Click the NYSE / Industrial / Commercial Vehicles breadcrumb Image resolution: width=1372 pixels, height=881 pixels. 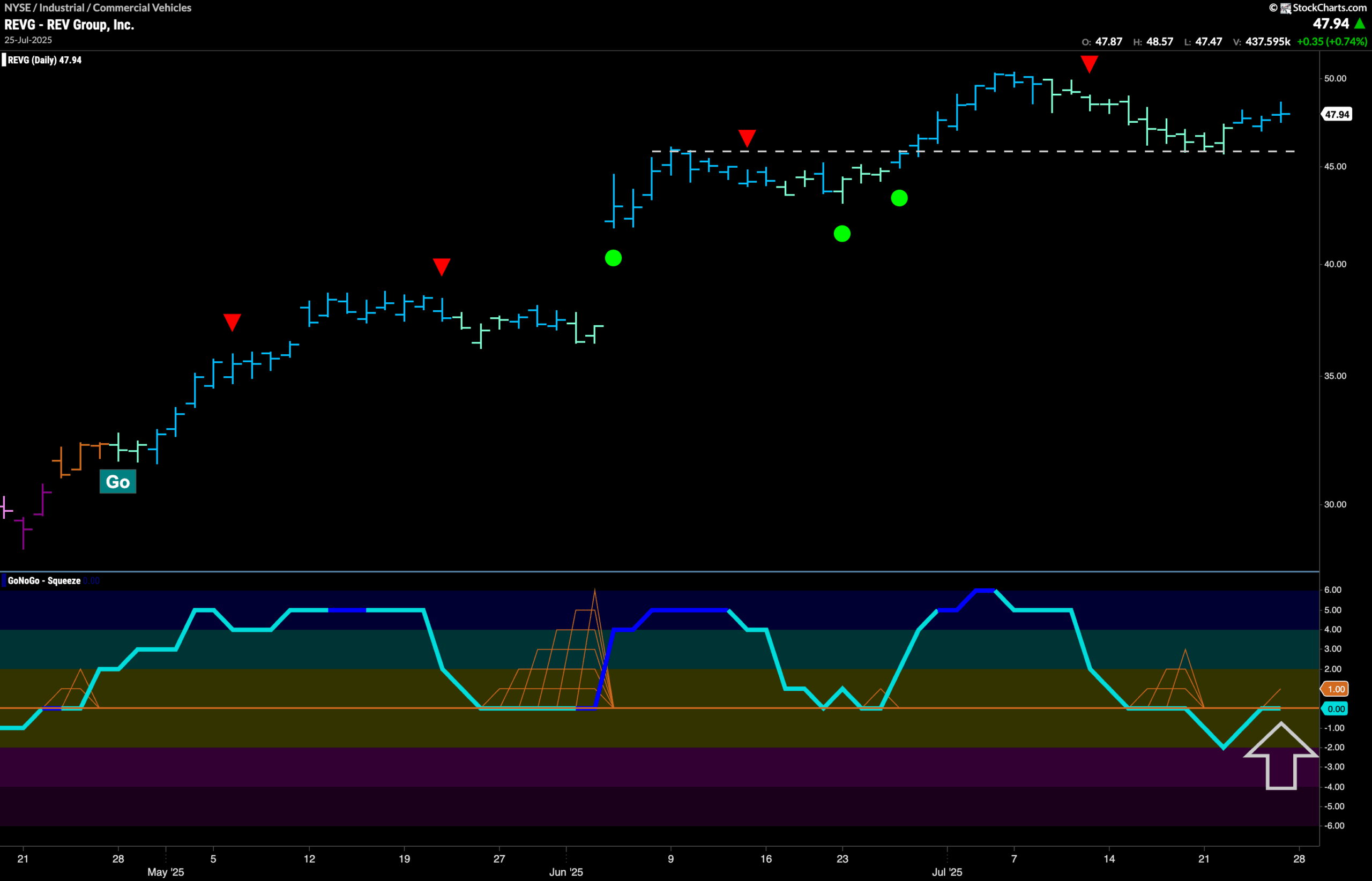(x=98, y=8)
